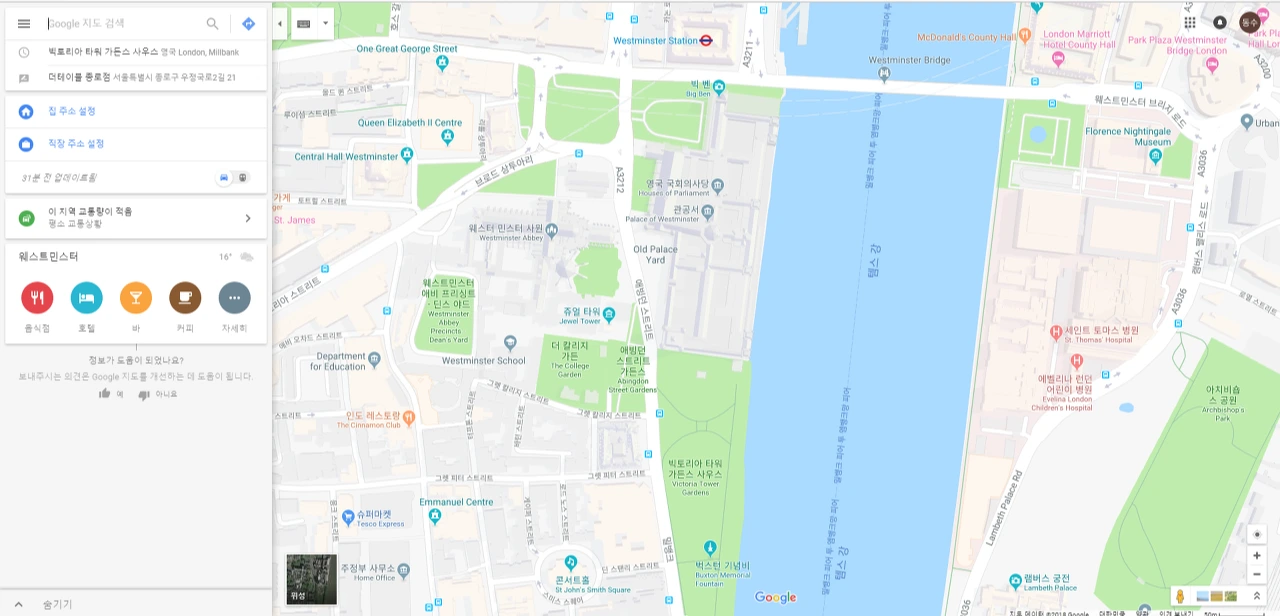Select the bars cocktail icon

[136, 298]
